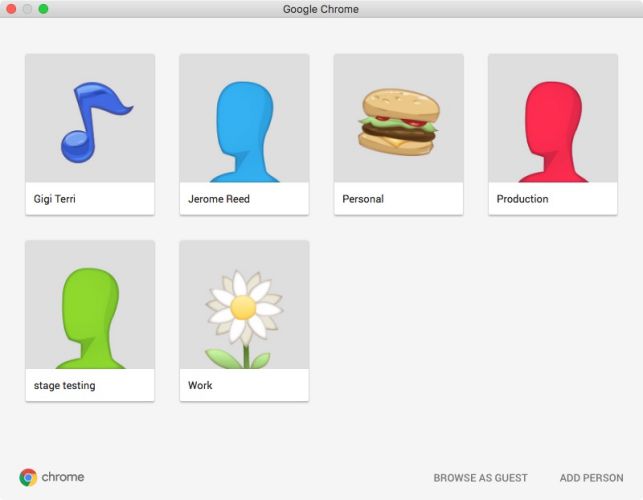Click the blue music note avatar

coord(97,122)
